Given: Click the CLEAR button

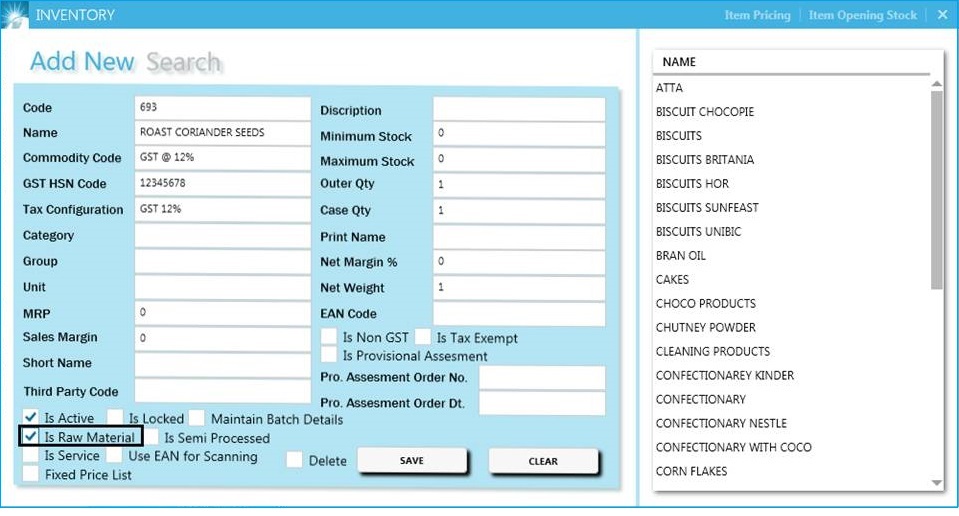Looking at the screenshot, I should point(543,462).
